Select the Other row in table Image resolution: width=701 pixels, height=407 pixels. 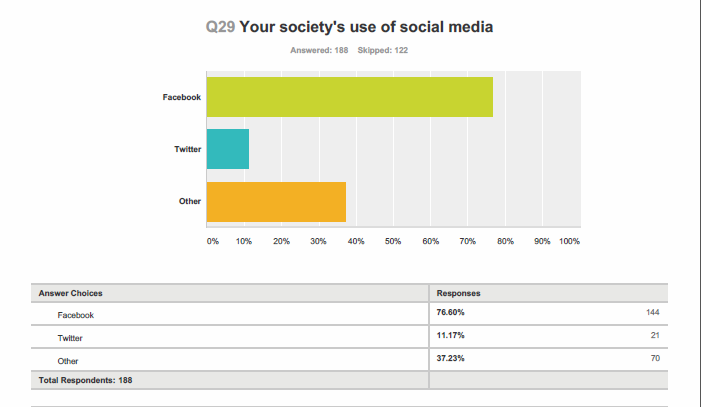point(349,360)
